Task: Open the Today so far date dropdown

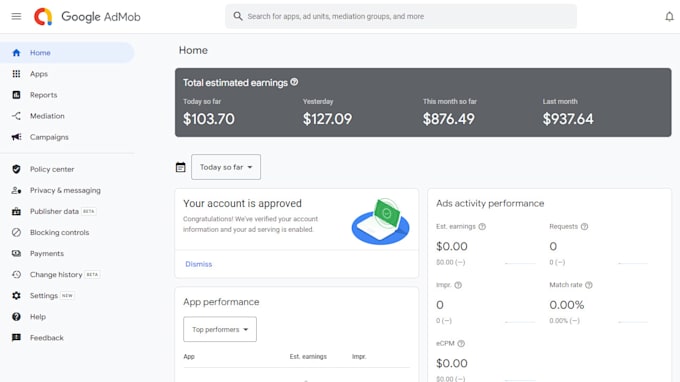Action: tap(226, 167)
